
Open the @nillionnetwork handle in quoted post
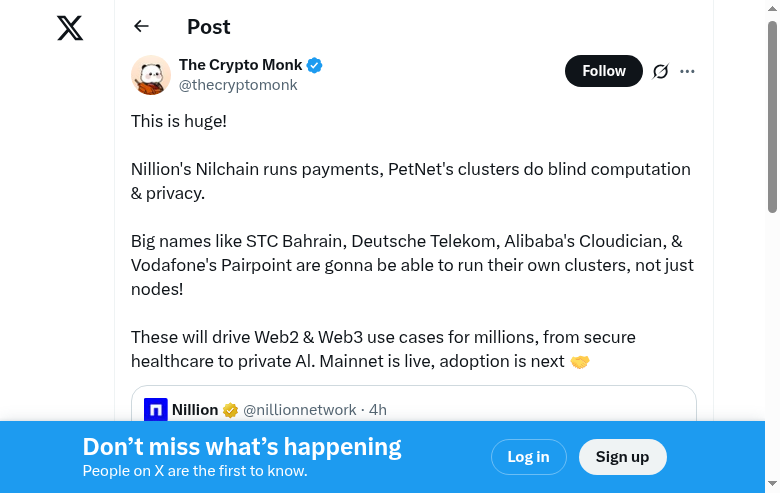[300, 410]
